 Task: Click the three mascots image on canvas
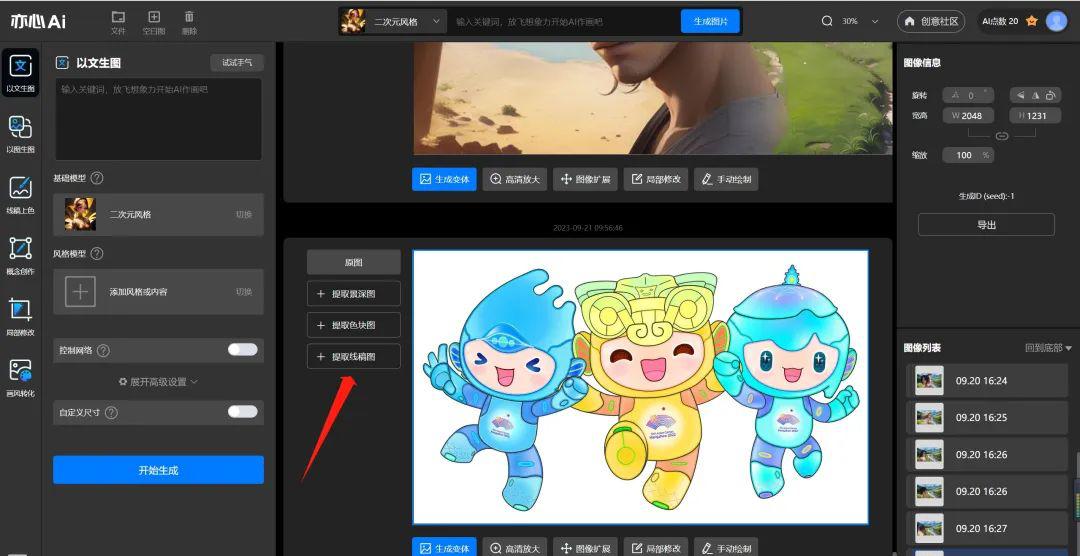pos(641,387)
